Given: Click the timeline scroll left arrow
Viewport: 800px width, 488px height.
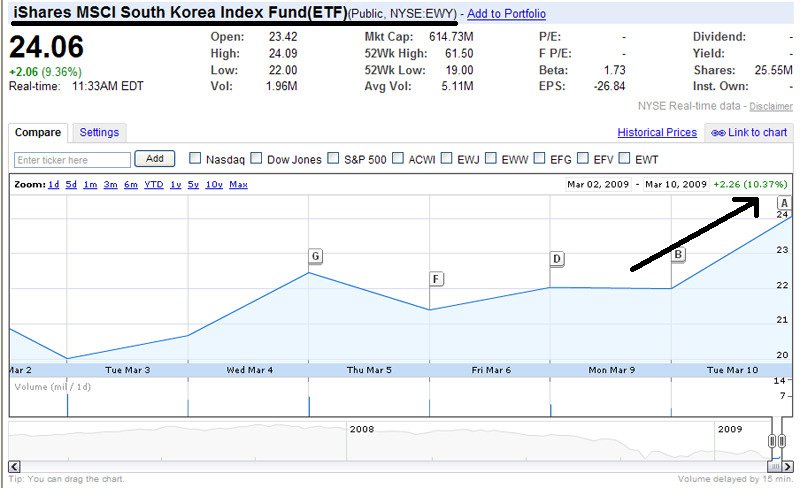Looking at the screenshot, I should point(14,467).
